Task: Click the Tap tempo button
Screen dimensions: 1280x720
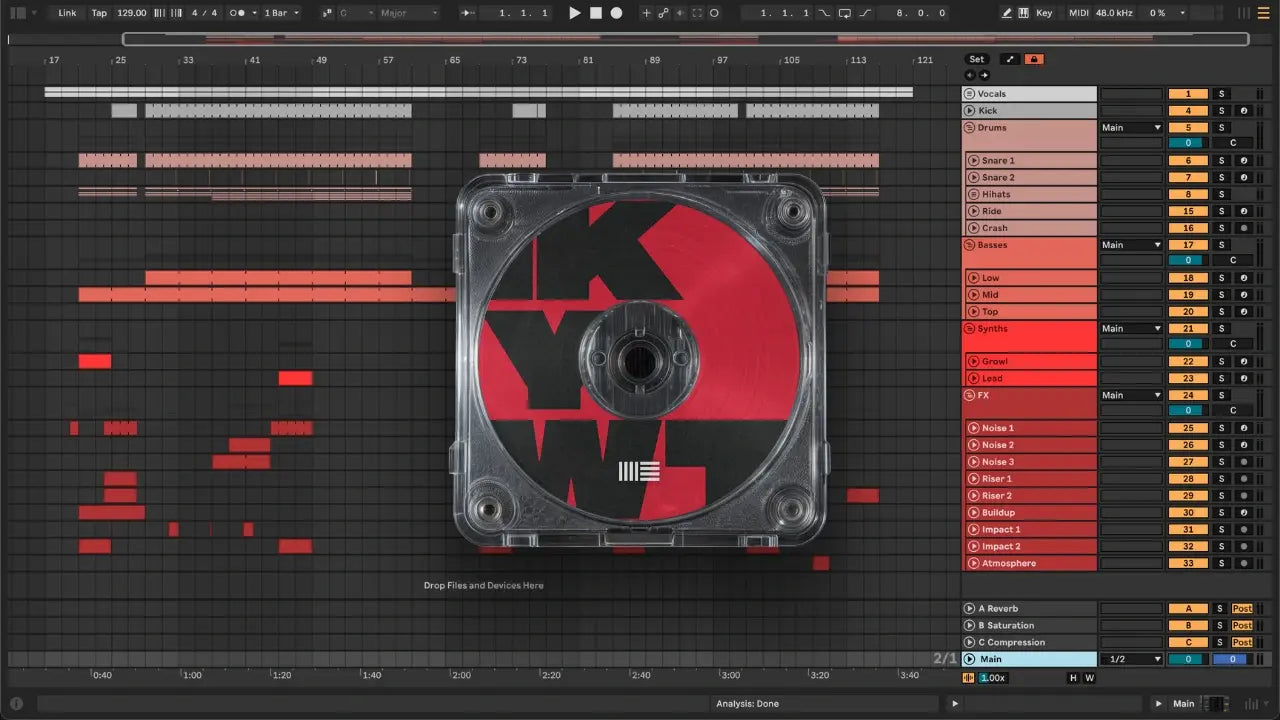Action: (99, 13)
